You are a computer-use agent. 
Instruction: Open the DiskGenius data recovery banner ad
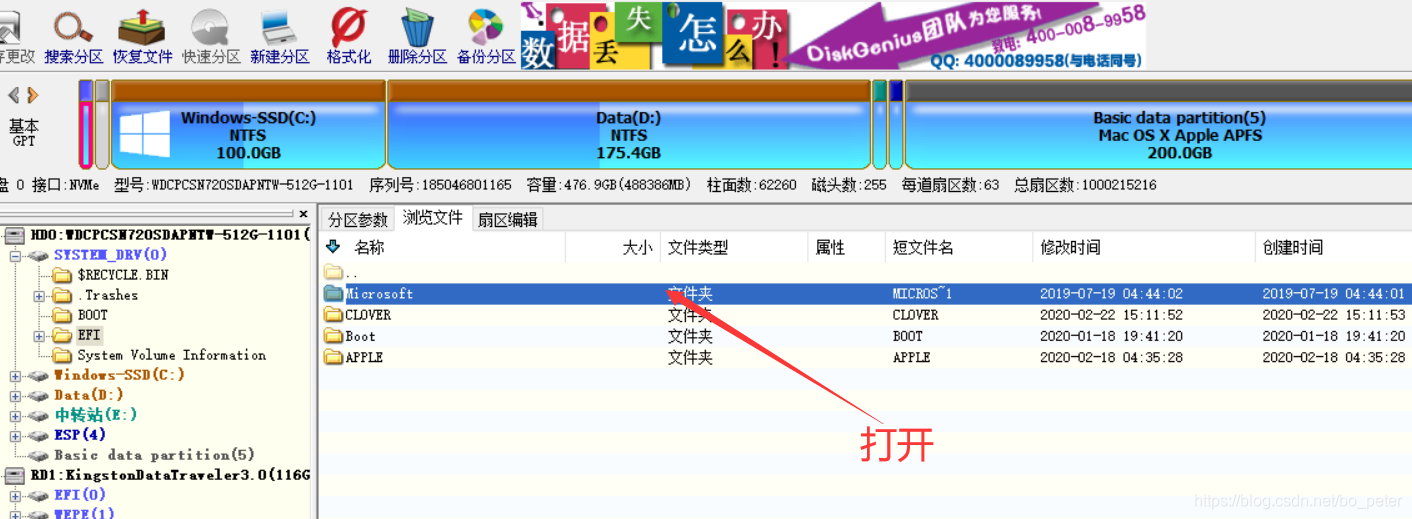click(832, 36)
